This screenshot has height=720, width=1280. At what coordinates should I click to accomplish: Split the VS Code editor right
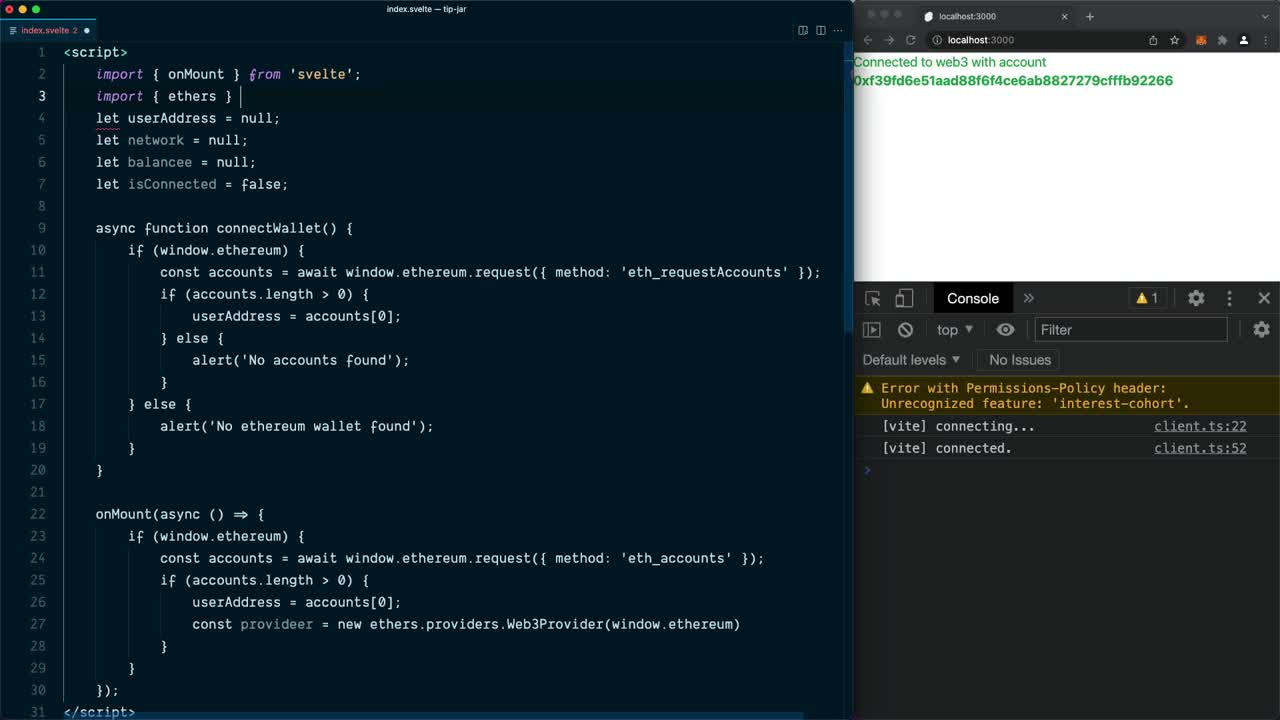pyautogui.click(x=820, y=30)
